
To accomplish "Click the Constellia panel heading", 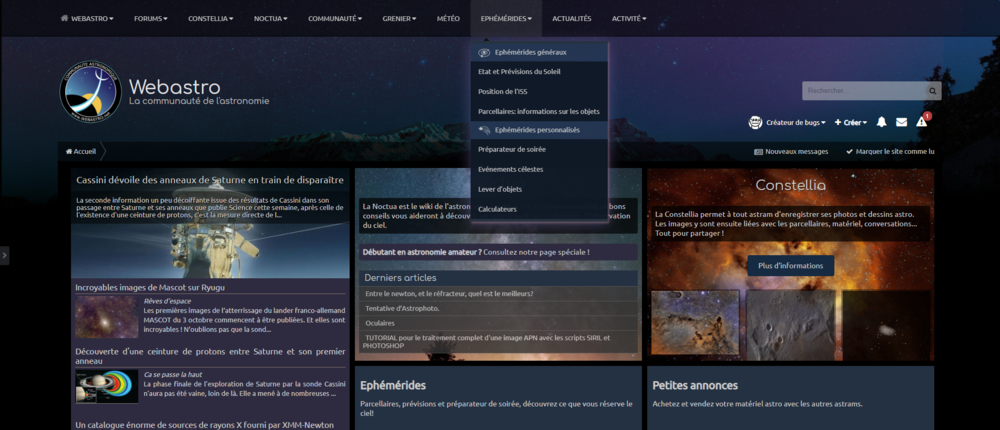I will pyautogui.click(x=791, y=186).
